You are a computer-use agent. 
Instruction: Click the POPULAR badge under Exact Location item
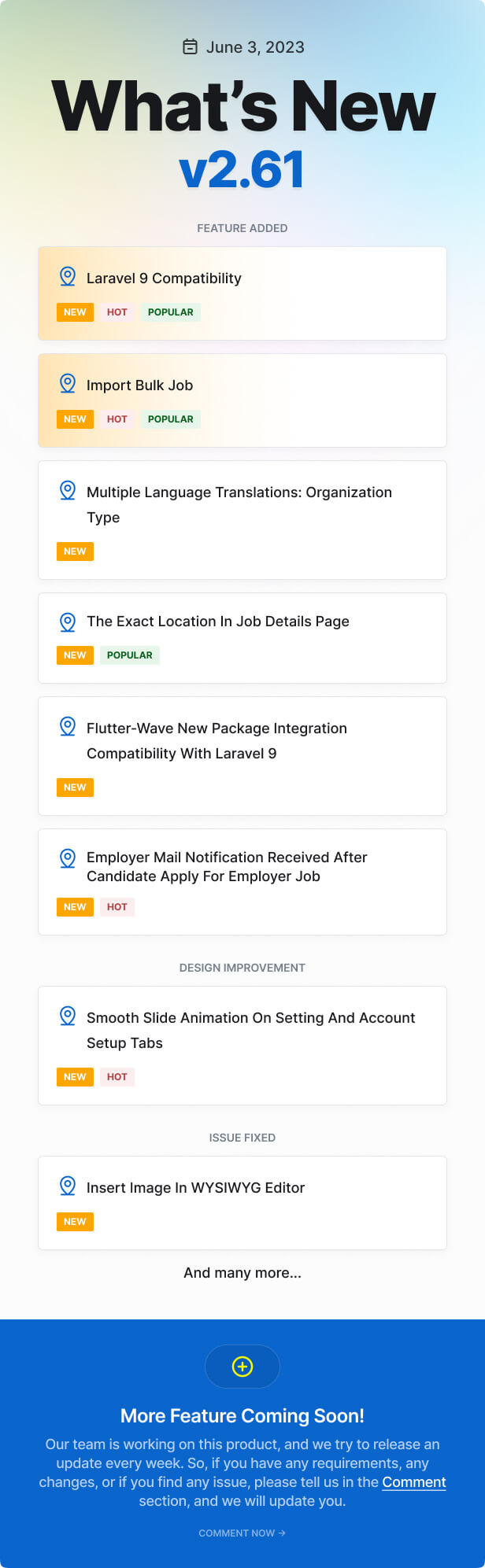130,655
